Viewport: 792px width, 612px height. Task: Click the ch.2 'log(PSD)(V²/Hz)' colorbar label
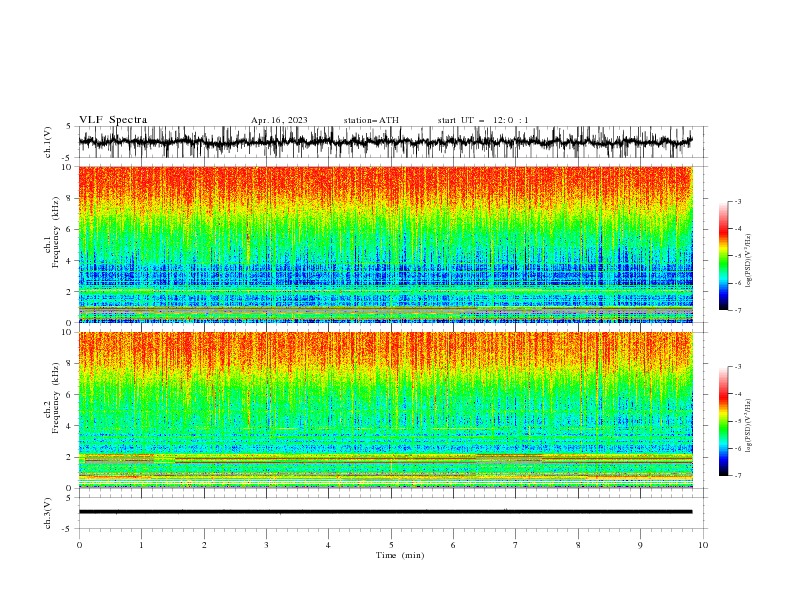click(748, 426)
